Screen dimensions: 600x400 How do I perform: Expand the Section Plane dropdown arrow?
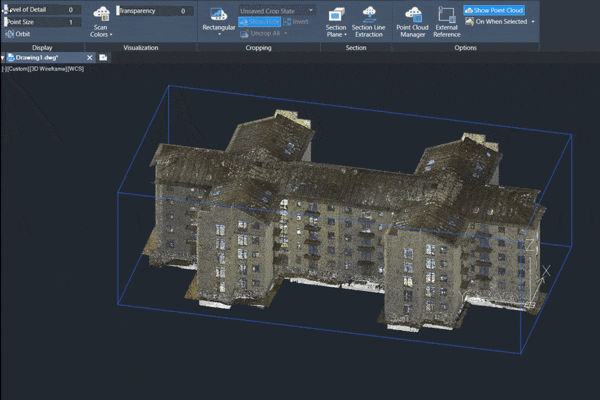coord(345,34)
